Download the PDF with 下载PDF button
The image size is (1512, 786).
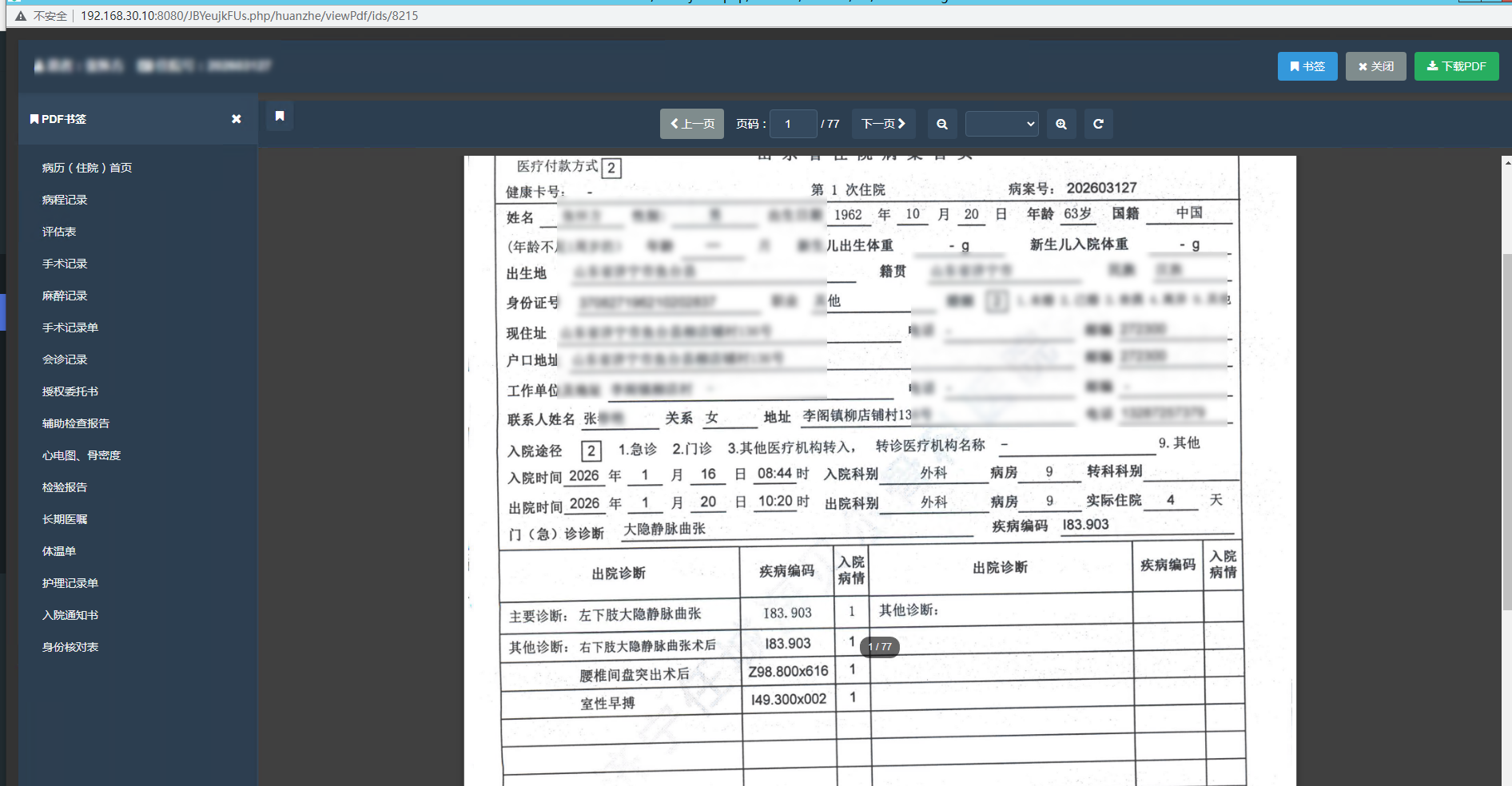[x=1456, y=66]
